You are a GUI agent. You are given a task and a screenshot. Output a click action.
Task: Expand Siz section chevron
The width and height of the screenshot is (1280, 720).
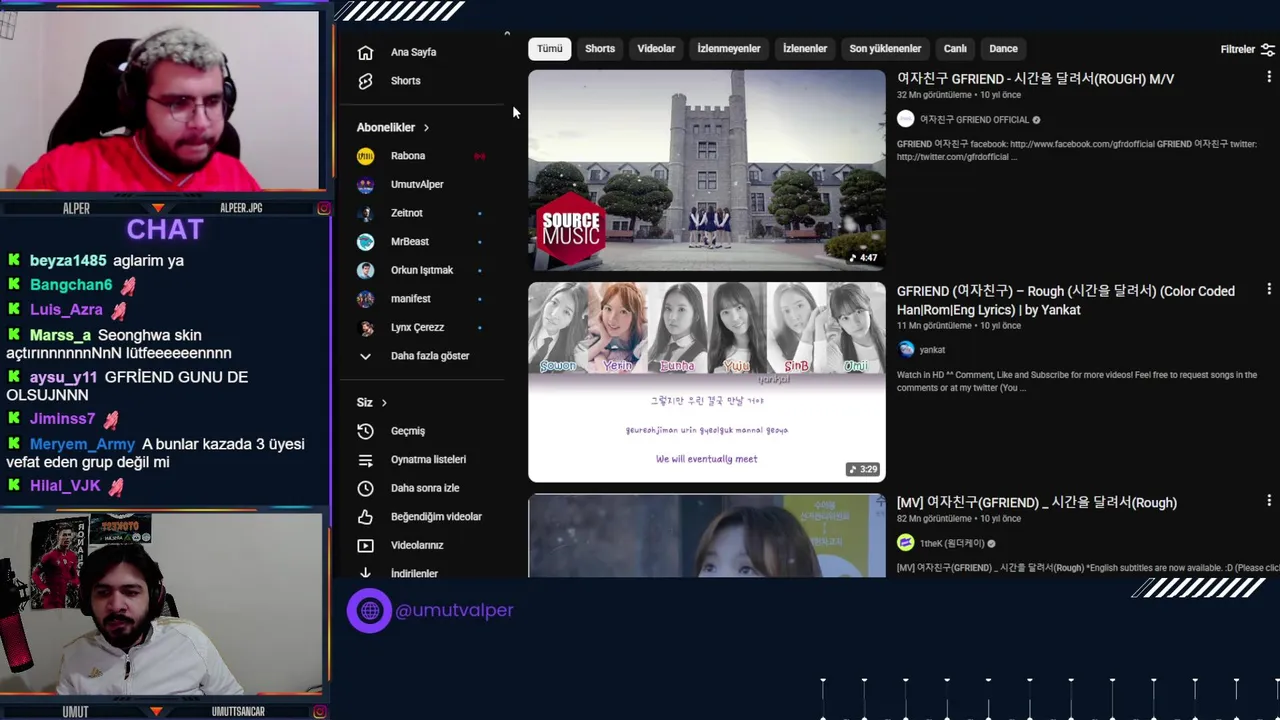point(383,403)
